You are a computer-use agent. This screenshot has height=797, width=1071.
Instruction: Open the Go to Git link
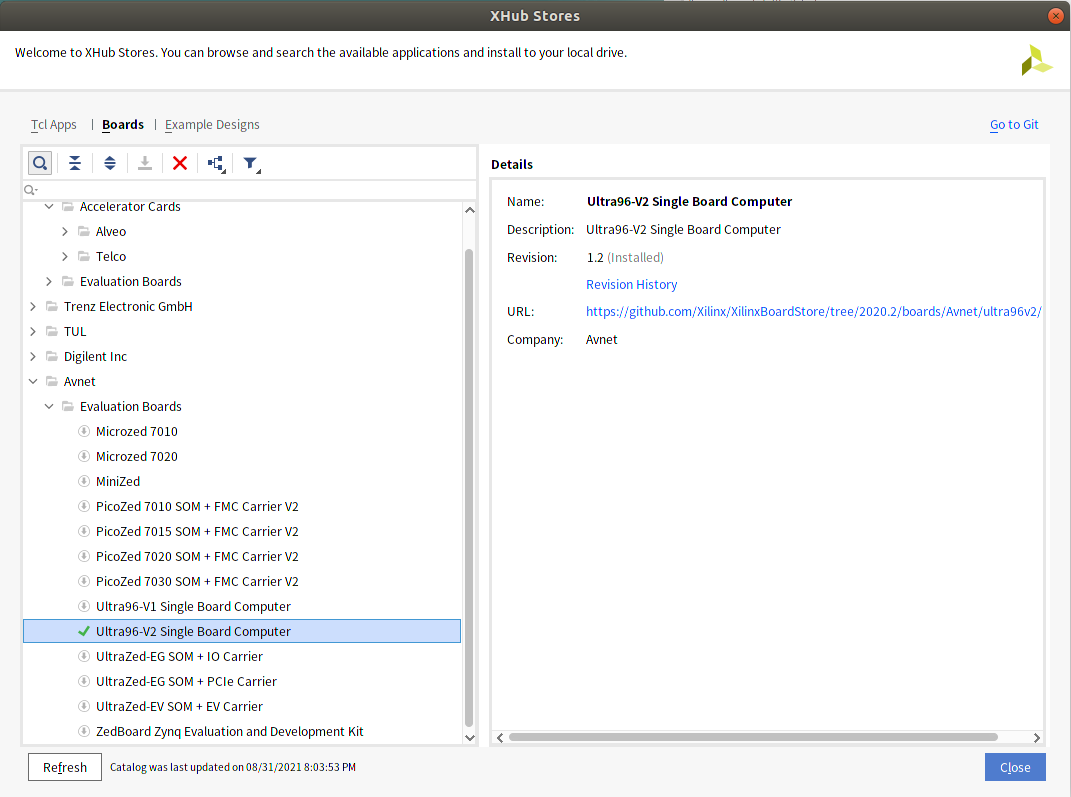tap(1014, 125)
